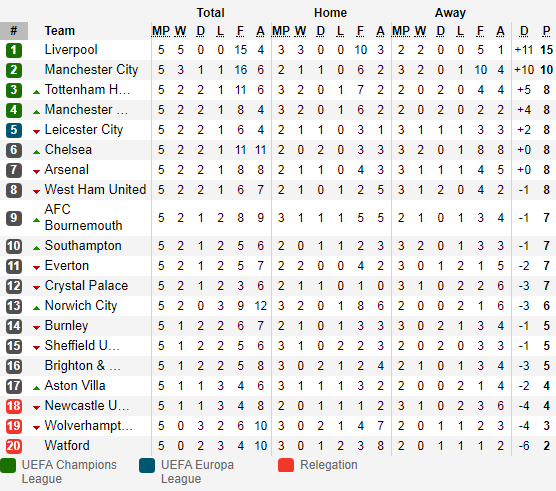
Task: Click the green up arrow beside Aston Villa
Action: tap(36, 388)
